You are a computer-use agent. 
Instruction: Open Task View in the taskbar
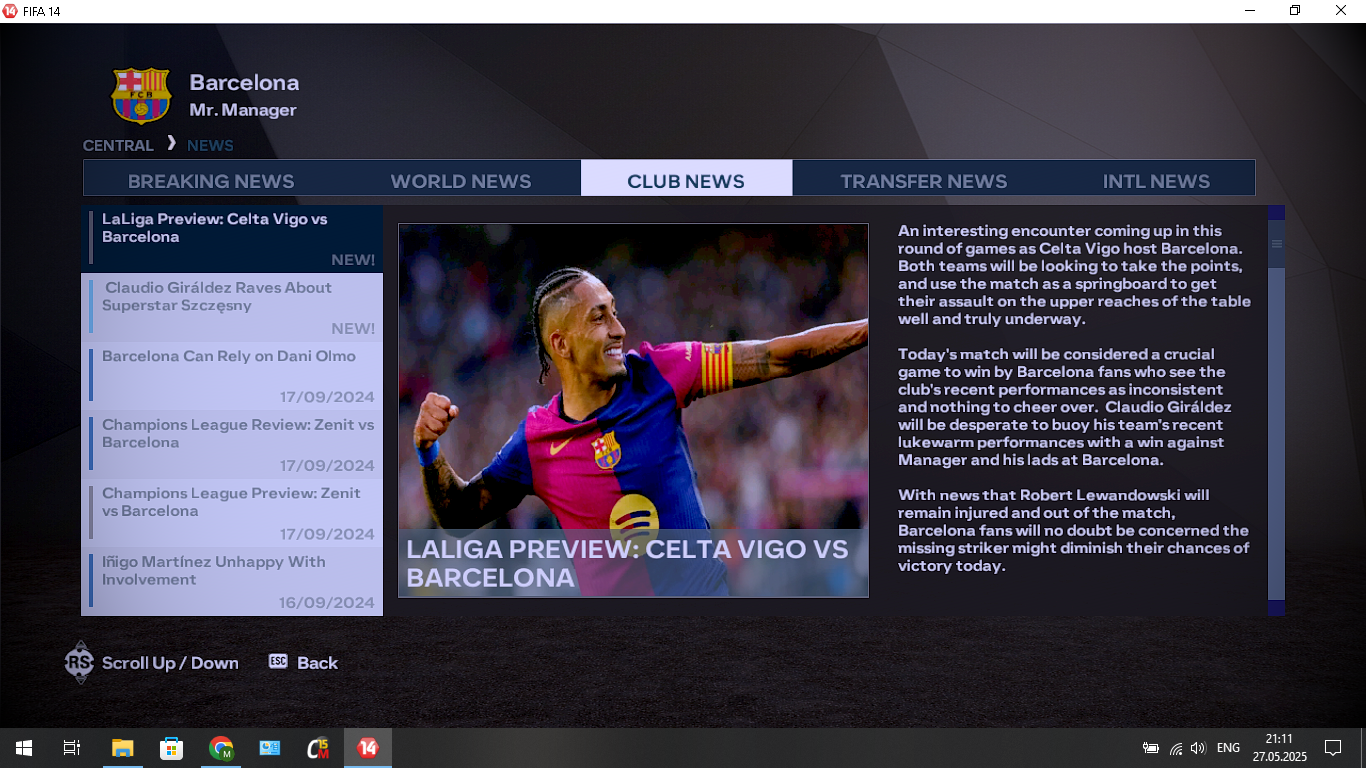pos(72,748)
